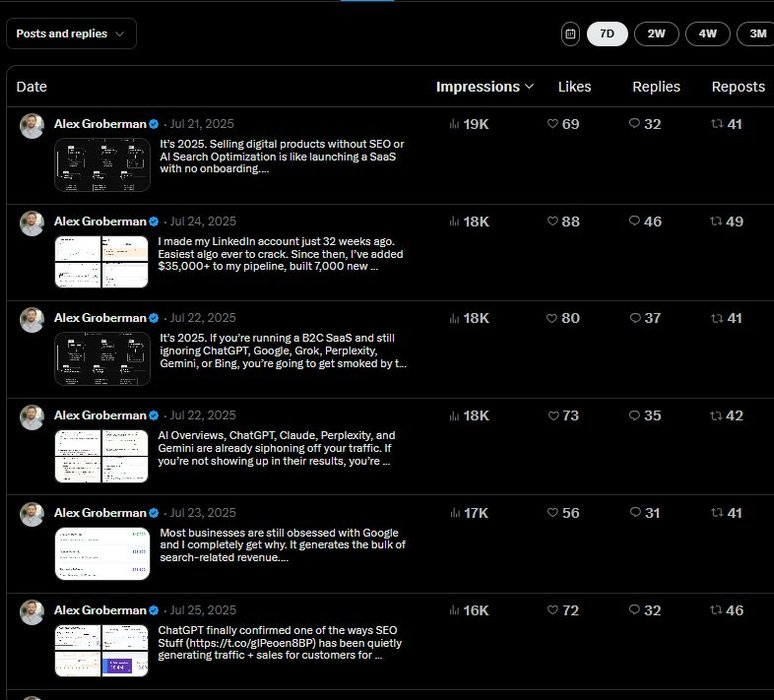Click repost icon showing 49 reposts
This screenshot has height=700, width=774.
(x=716, y=222)
